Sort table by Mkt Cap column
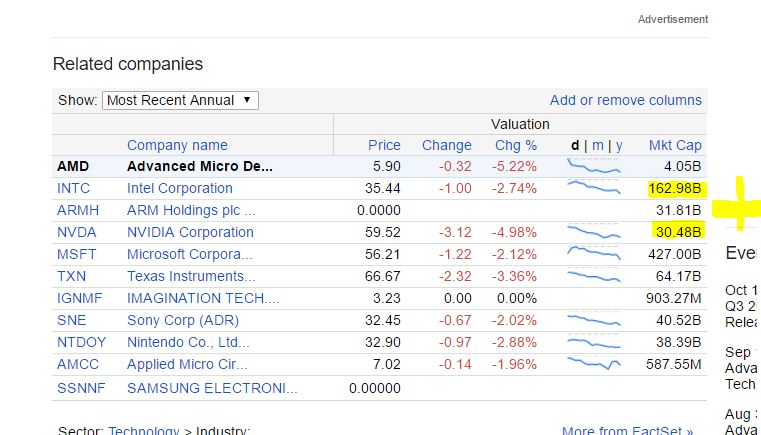 coord(675,145)
